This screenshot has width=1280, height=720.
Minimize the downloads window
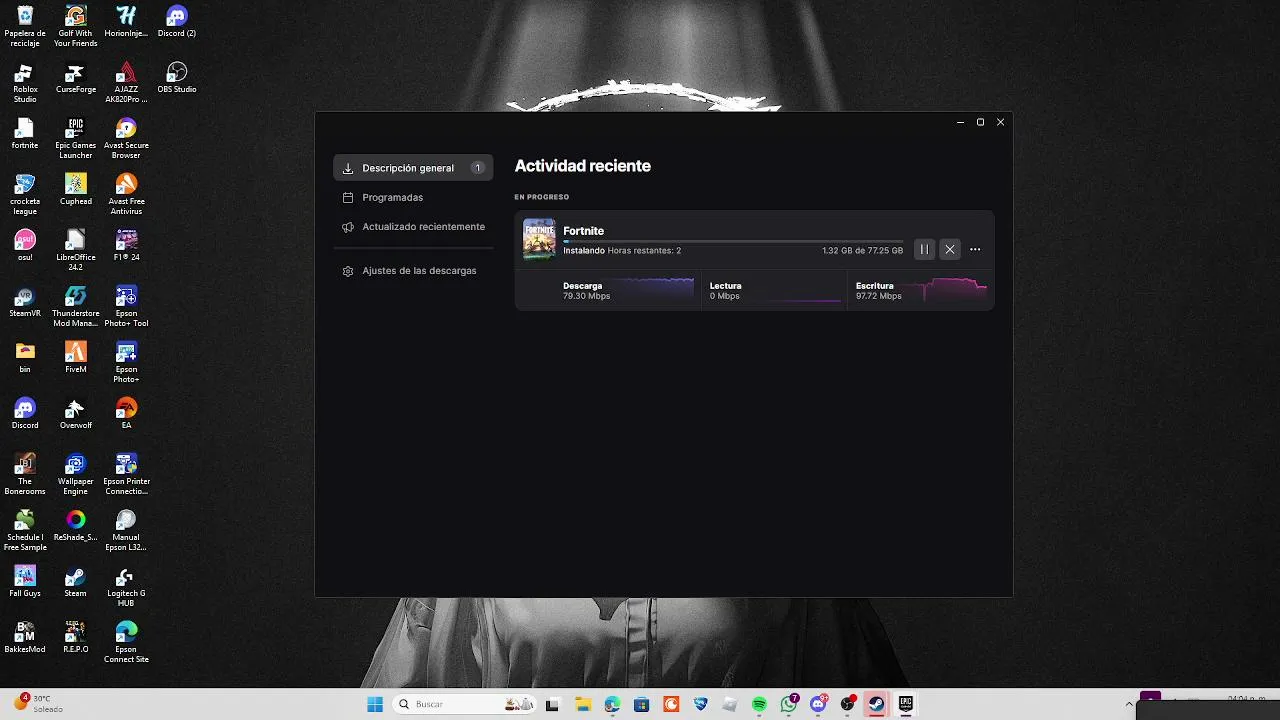click(x=960, y=122)
